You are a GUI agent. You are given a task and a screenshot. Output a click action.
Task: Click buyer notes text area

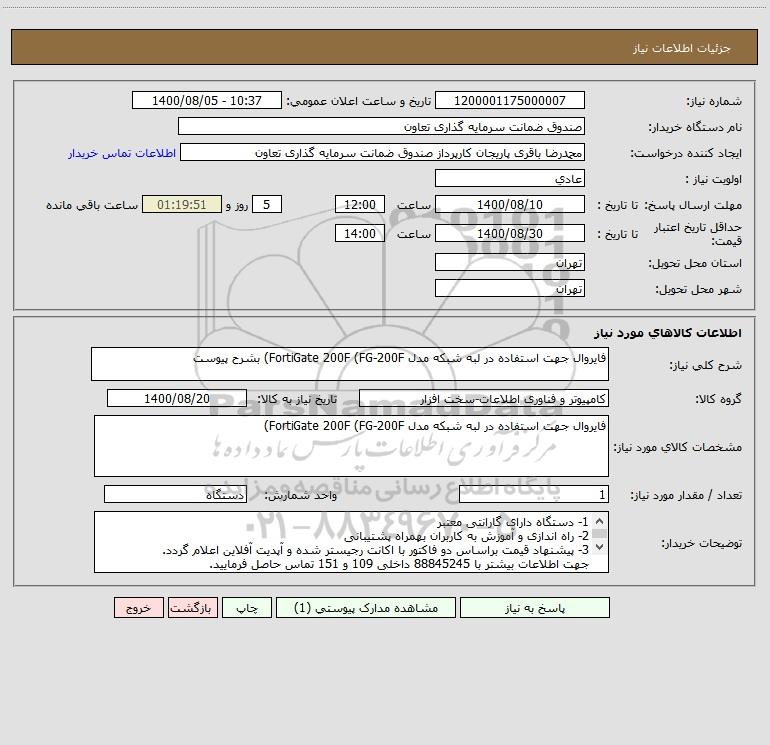pyautogui.click(x=351, y=542)
